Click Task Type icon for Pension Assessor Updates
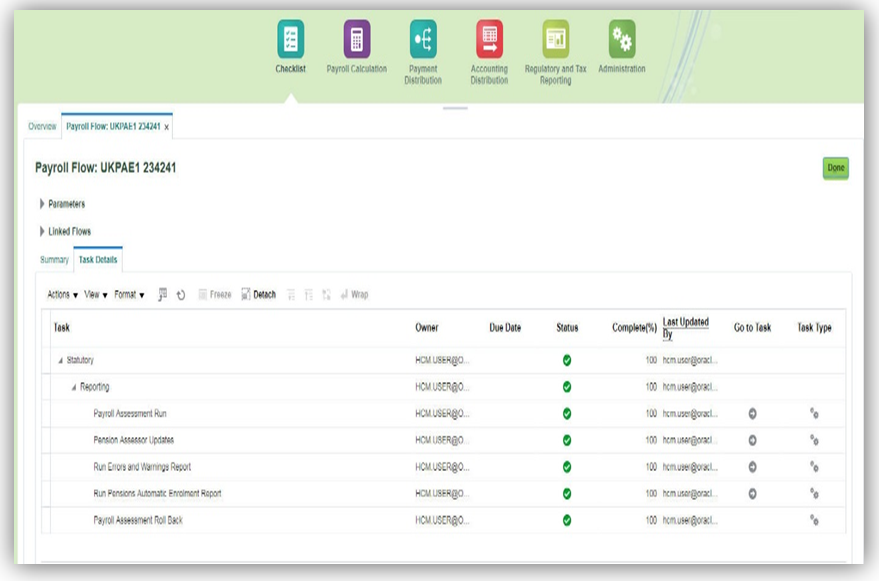Screen dimensions: 879x581 pos(814,440)
